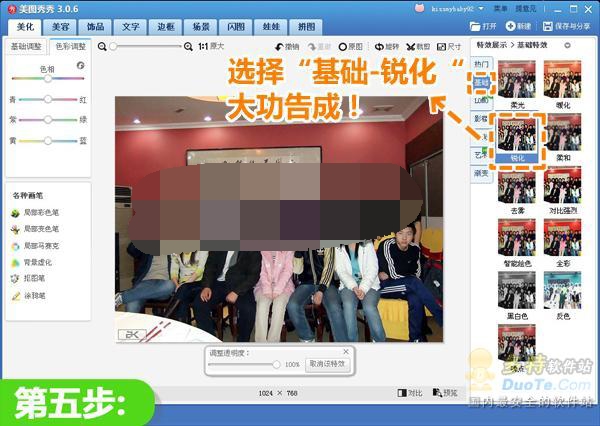Image resolution: width=600 pixels, height=426 pixels.
Task: Click the greyed-out redo arrow
Action: click(319, 47)
